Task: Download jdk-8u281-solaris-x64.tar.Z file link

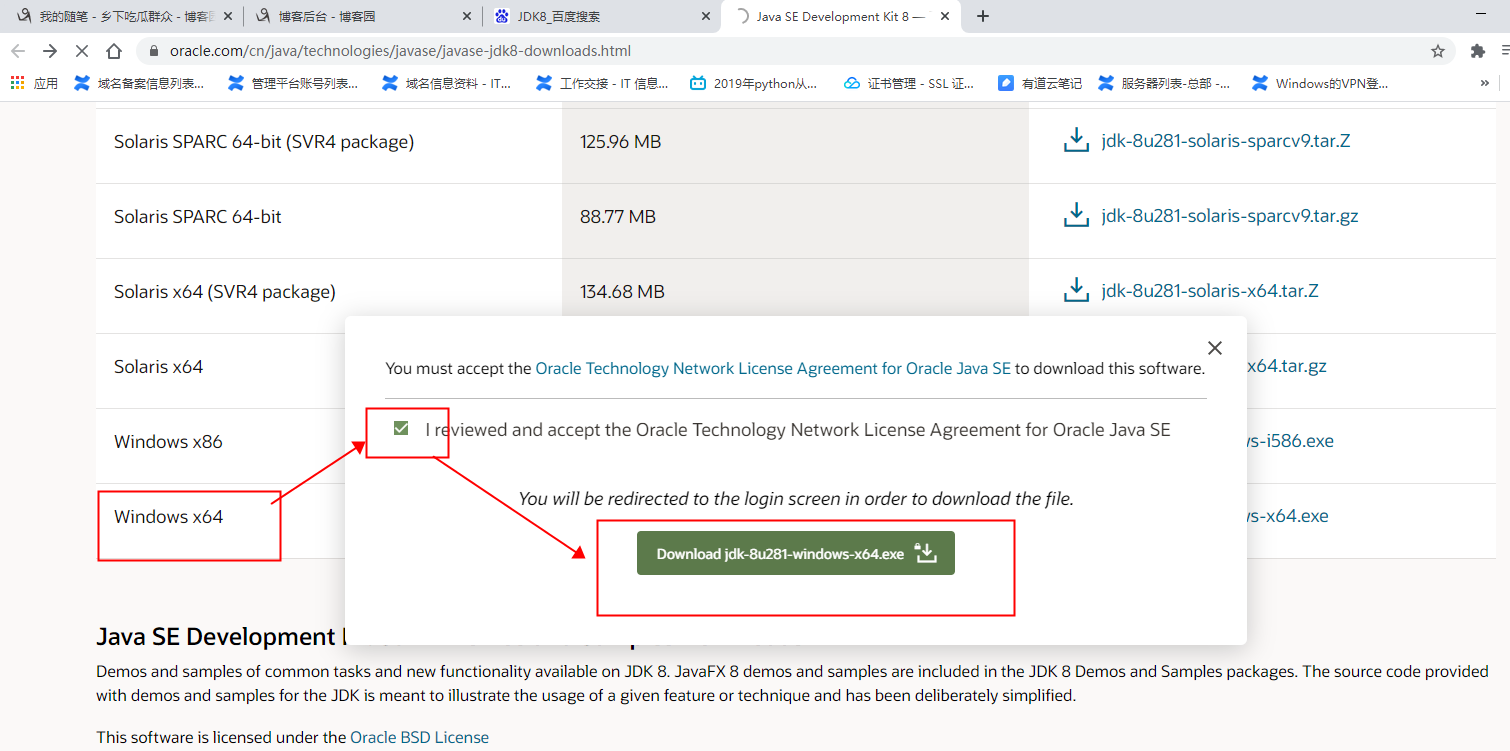Action: tap(1210, 291)
